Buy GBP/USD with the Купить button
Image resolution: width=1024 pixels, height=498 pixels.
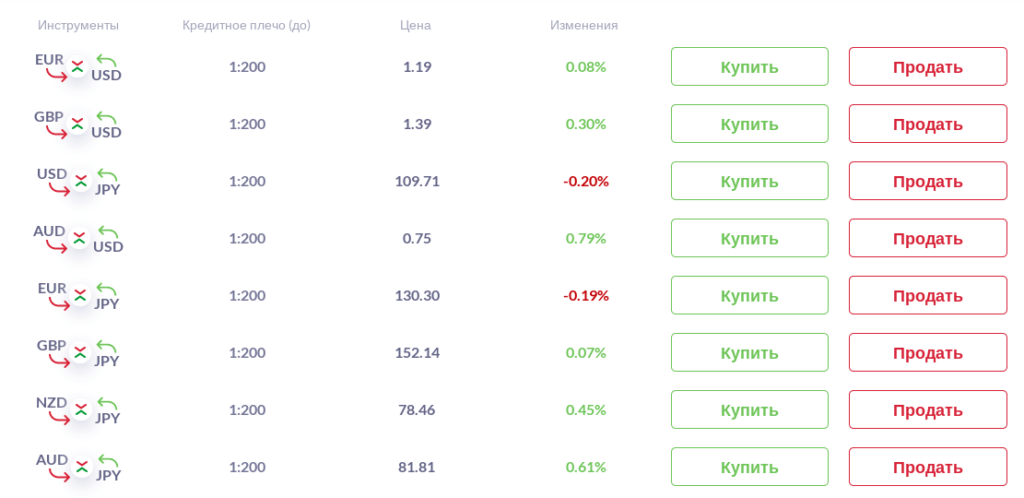[x=749, y=124]
